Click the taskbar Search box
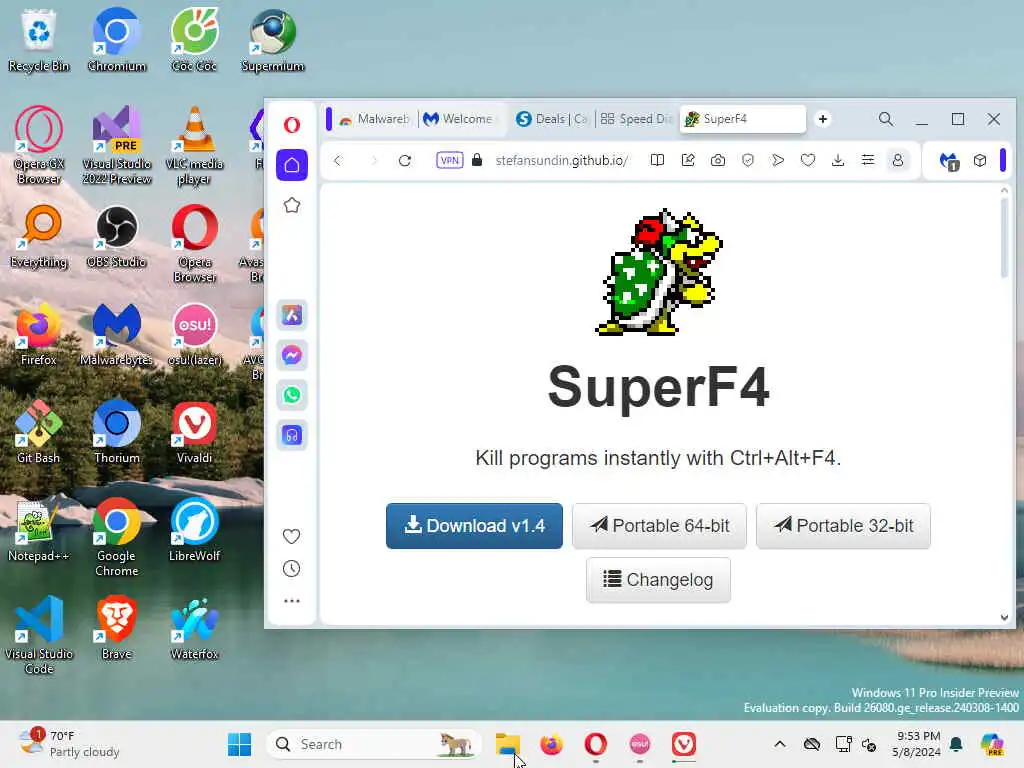The height and width of the screenshot is (768, 1024). point(374,744)
